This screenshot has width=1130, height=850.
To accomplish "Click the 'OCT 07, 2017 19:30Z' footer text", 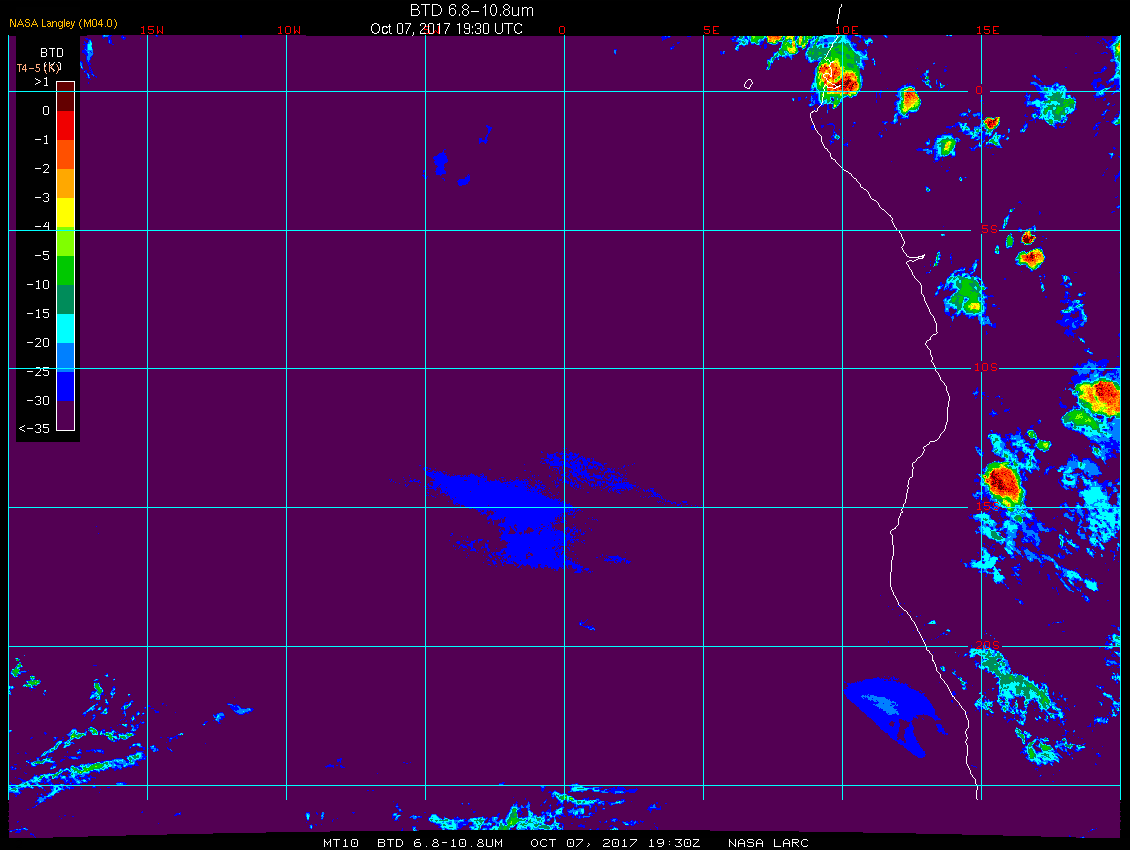I will coord(615,843).
